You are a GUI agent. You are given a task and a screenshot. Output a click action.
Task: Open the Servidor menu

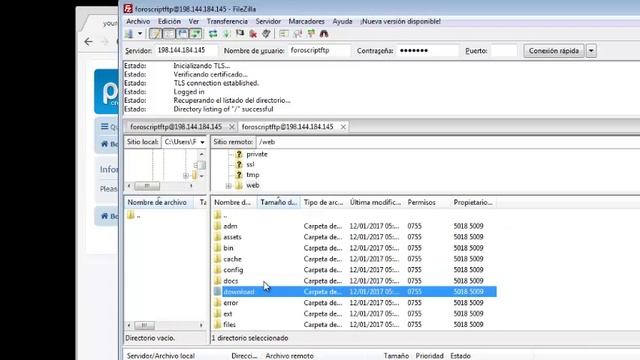pyautogui.click(x=268, y=21)
